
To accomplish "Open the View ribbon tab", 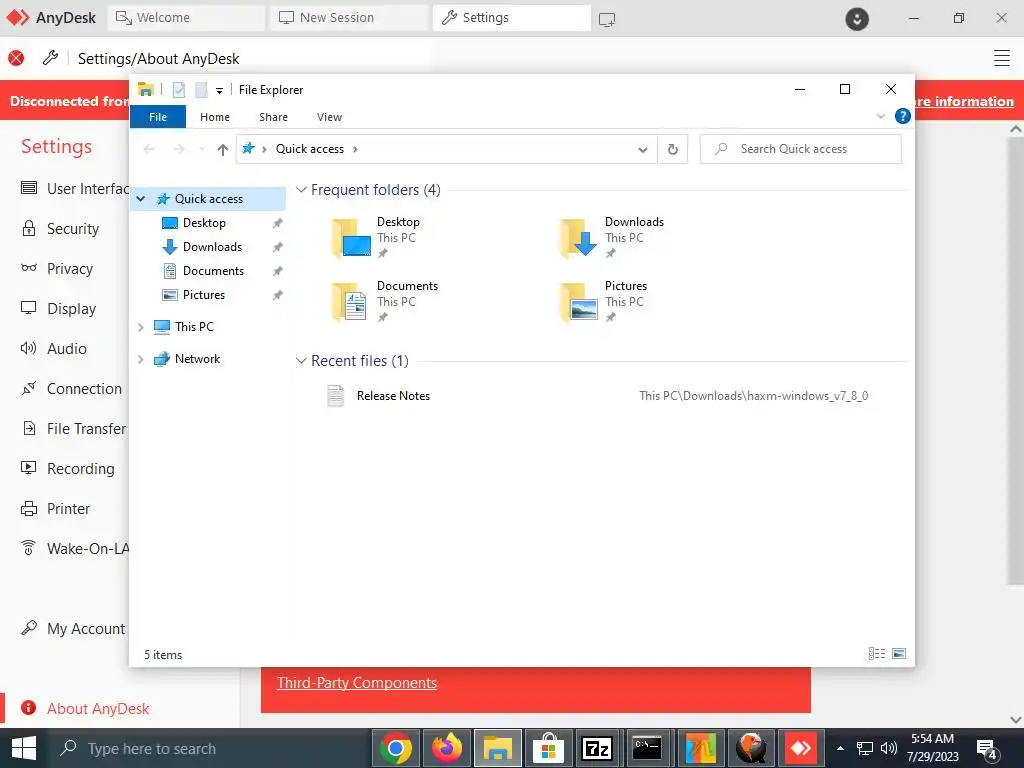I will point(329,117).
